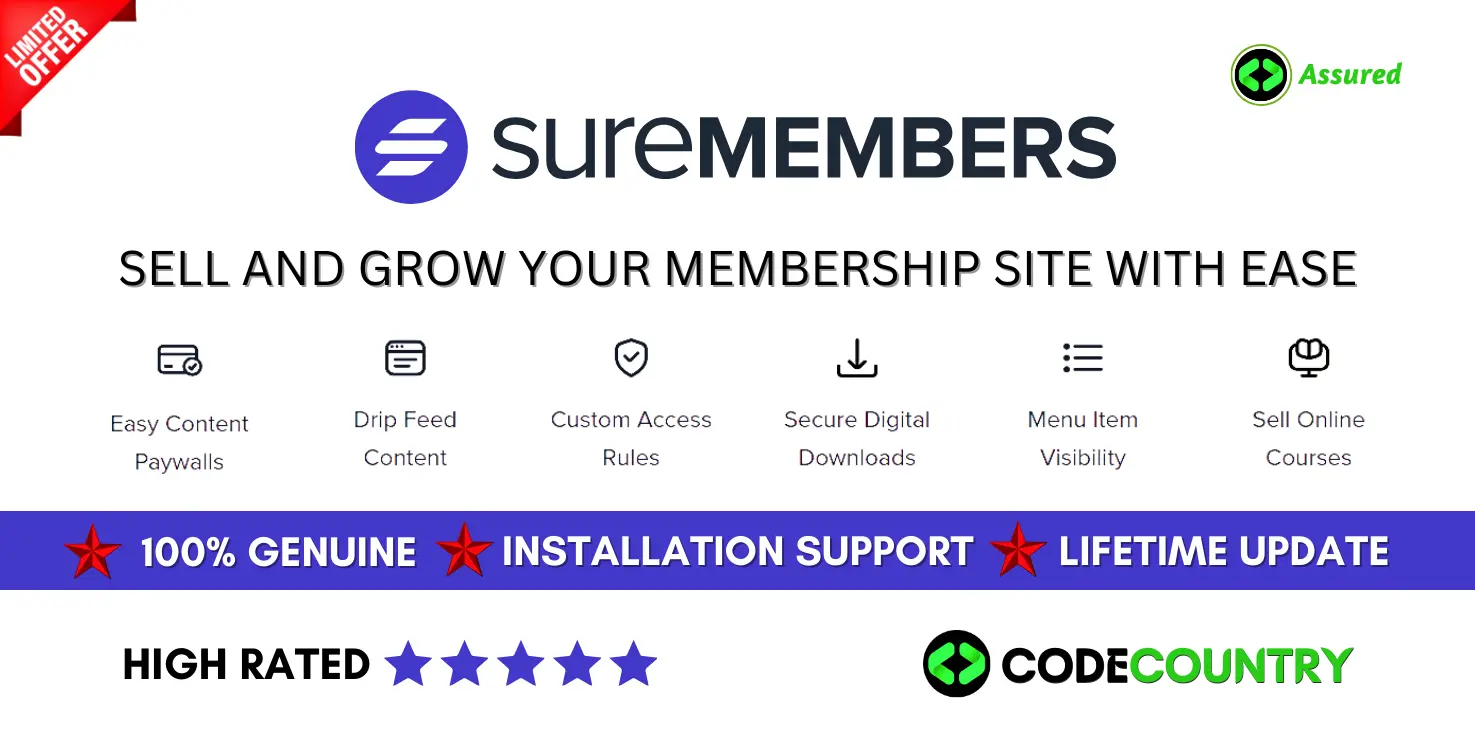
Task: Click the Secure Digital Downloads arrow icon
Action: point(857,358)
